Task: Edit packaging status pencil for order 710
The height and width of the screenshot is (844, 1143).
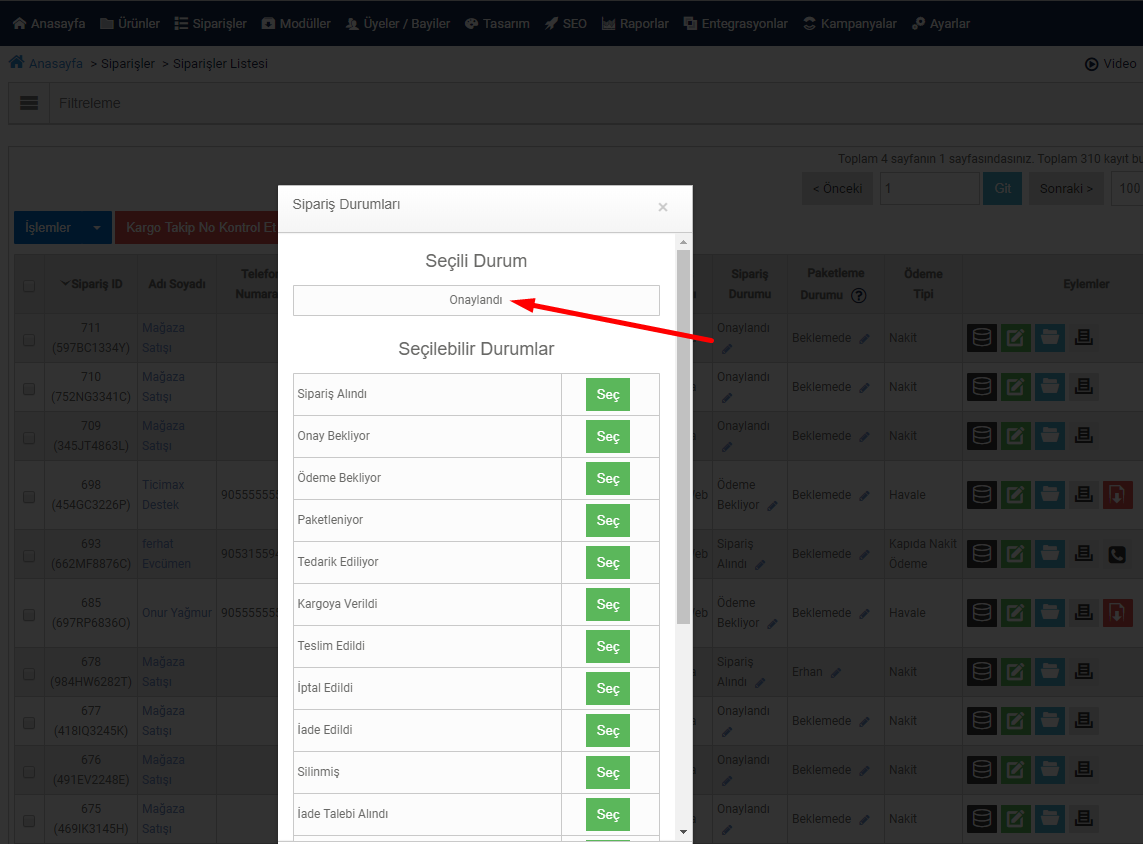Action: coord(865,387)
